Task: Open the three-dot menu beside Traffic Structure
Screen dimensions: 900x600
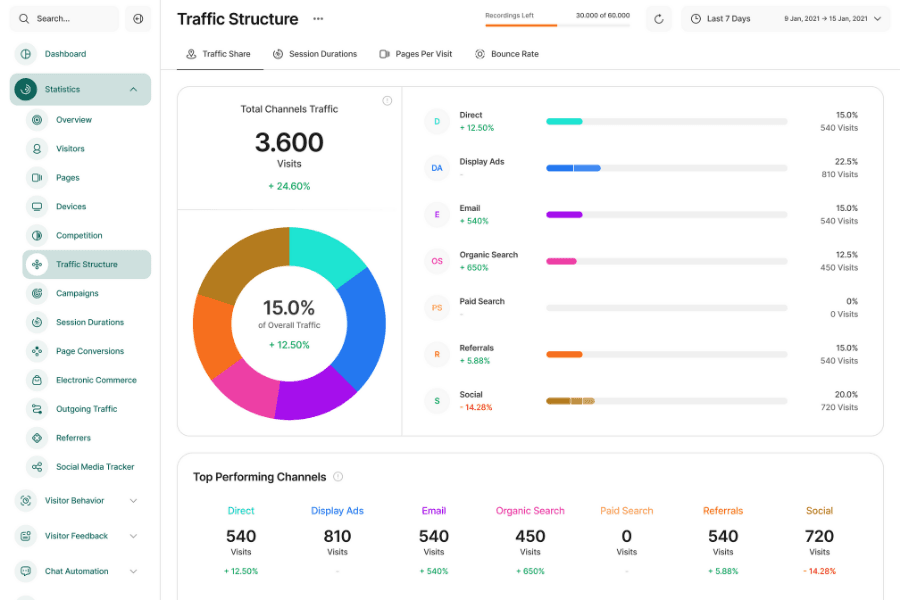Action: (318, 19)
